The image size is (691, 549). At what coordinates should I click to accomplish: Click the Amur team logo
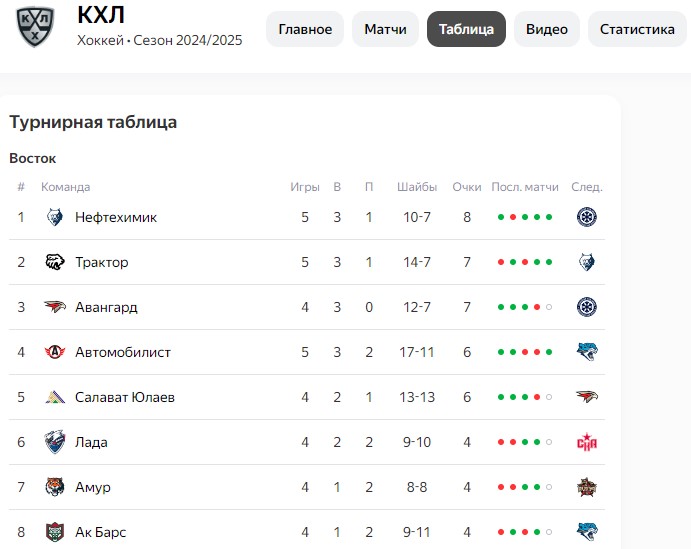(55, 487)
